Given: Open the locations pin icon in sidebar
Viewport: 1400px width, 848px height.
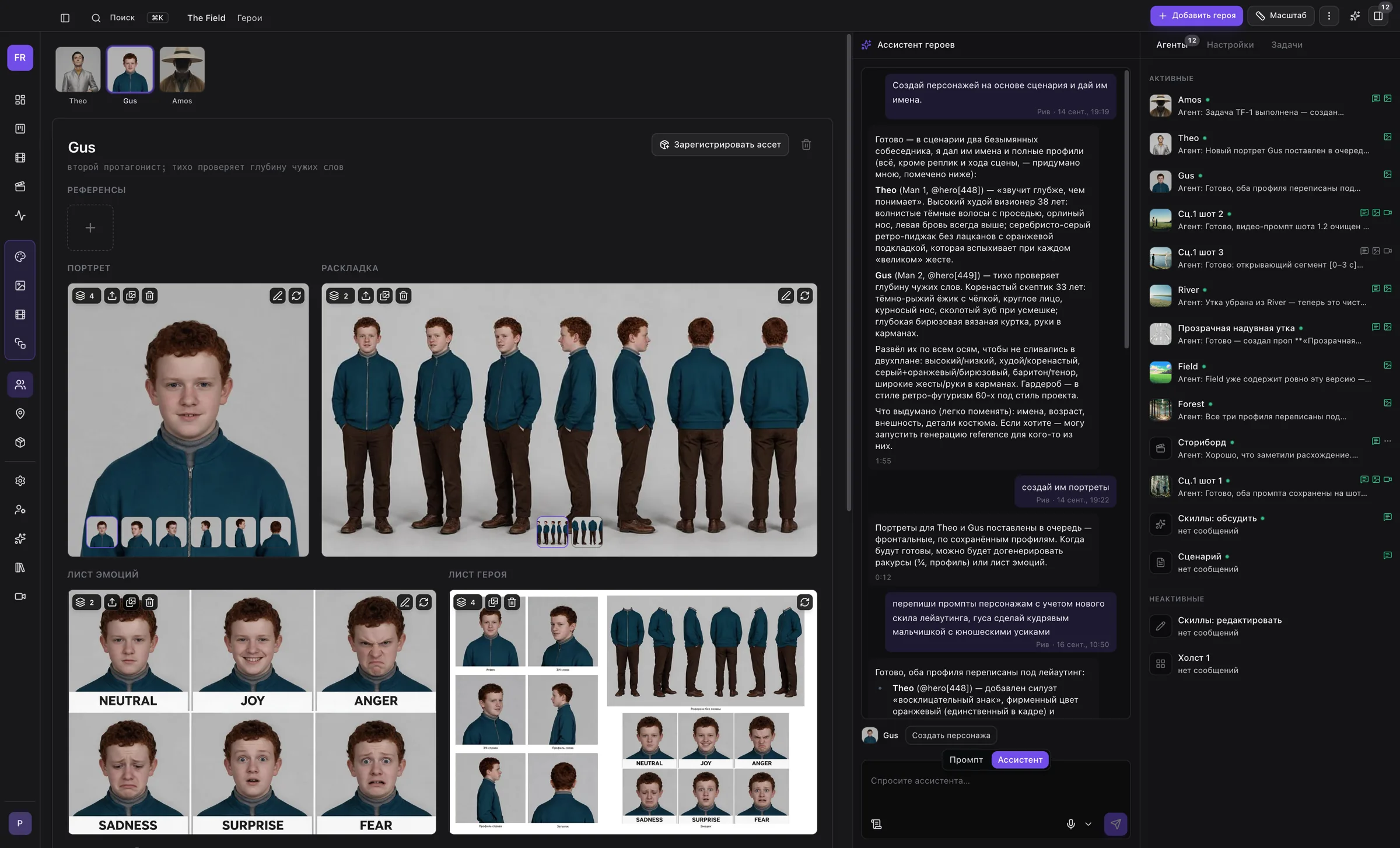Looking at the screenshot, I should tap(20, 414).
